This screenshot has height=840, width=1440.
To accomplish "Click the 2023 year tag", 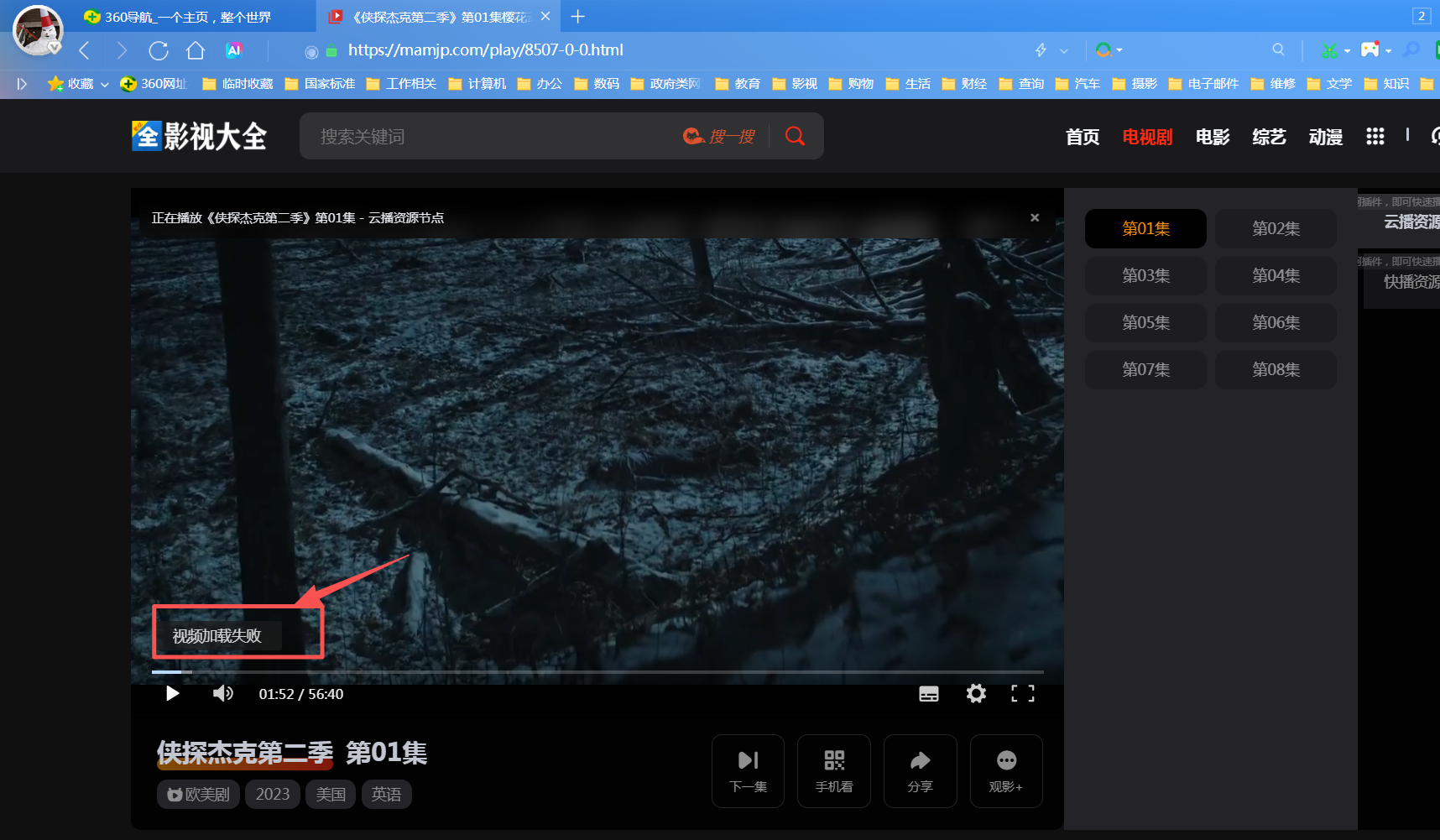I will pos(273,794).
